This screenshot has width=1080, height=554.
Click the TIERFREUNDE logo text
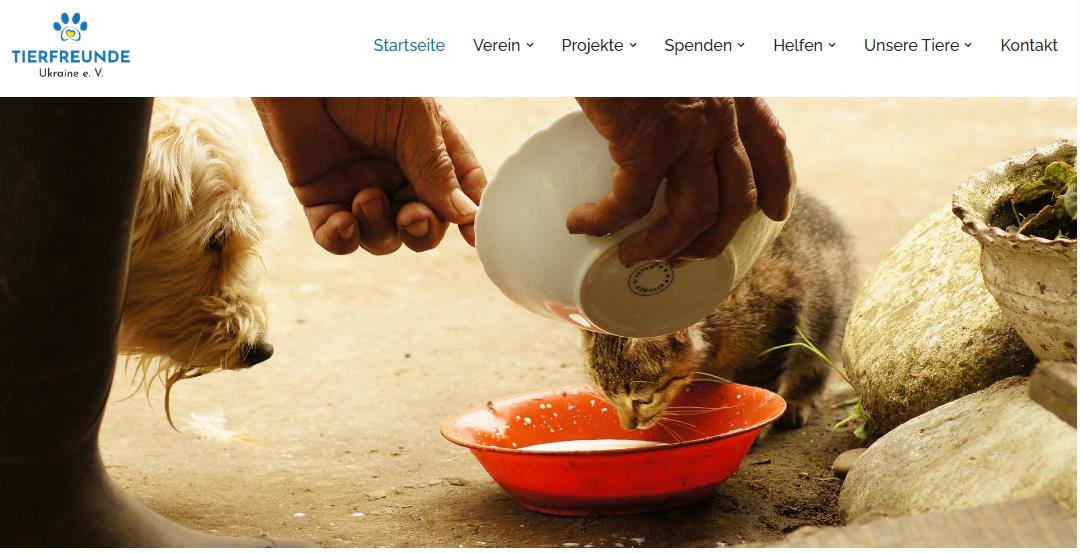click(x=71, y=56)
